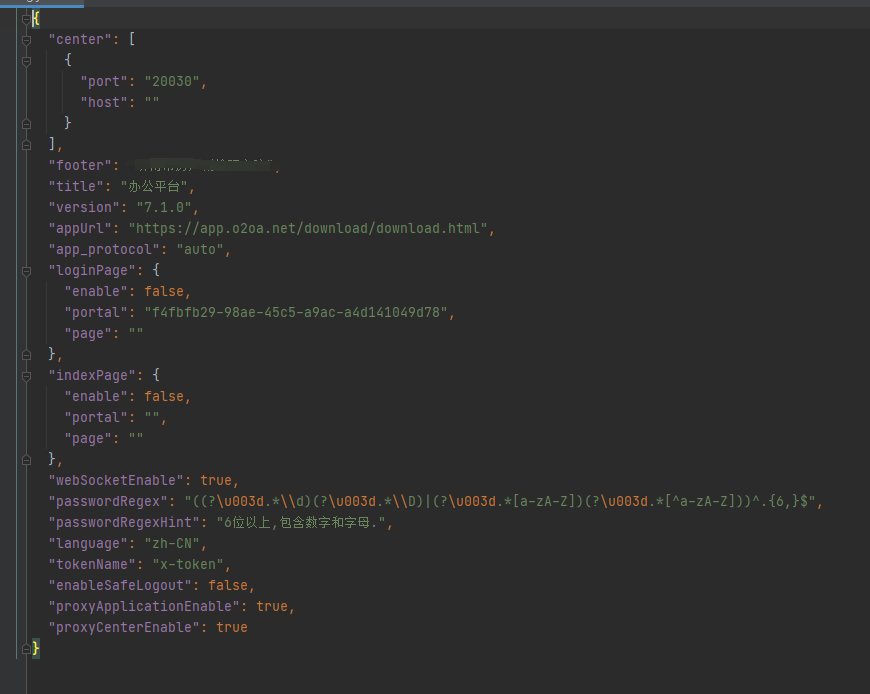Click fold end marker at final closing brace
This screenshot has width=870, height=694.
click(x=26, y=649)
